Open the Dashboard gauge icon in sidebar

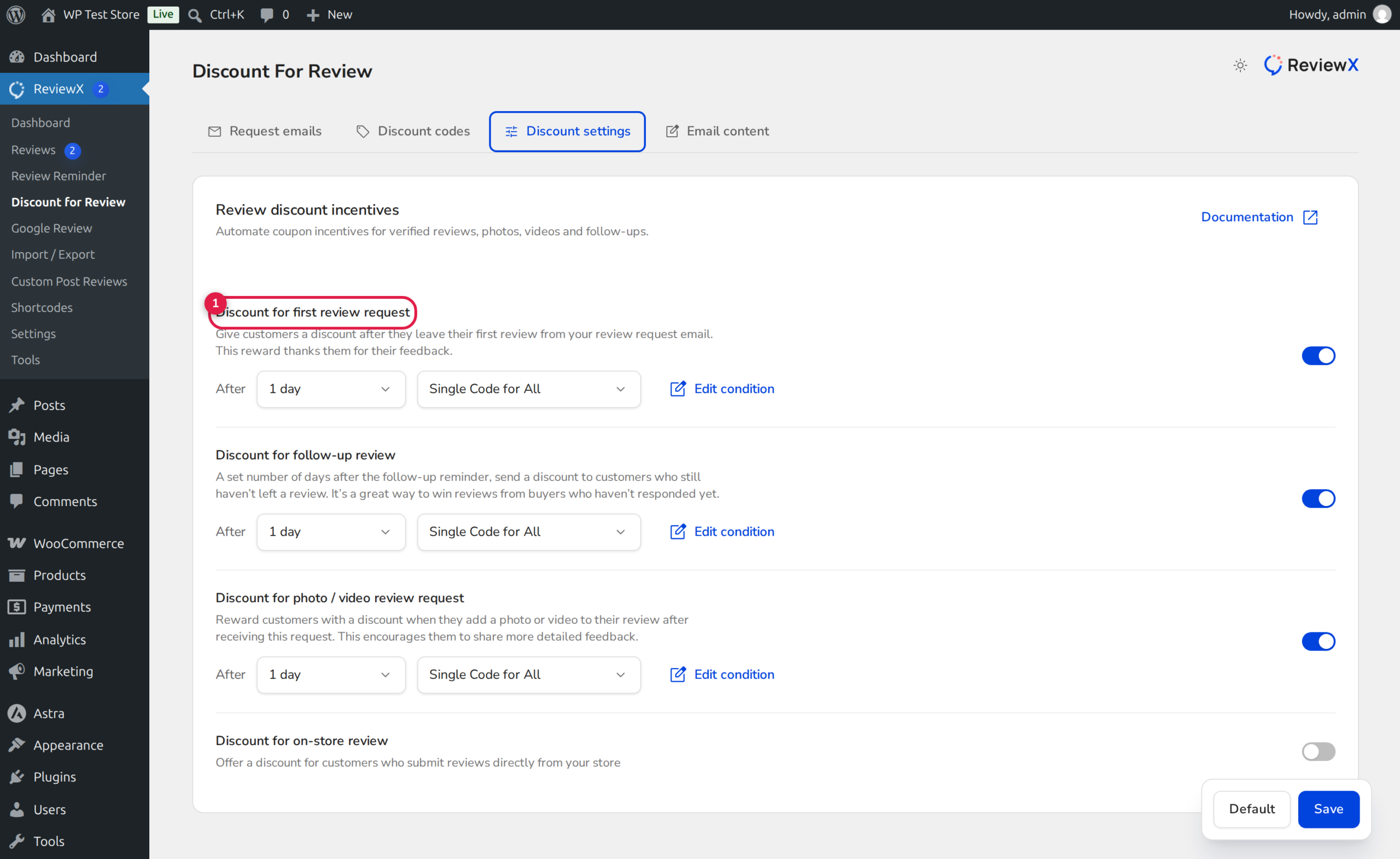tap(17, 57)
